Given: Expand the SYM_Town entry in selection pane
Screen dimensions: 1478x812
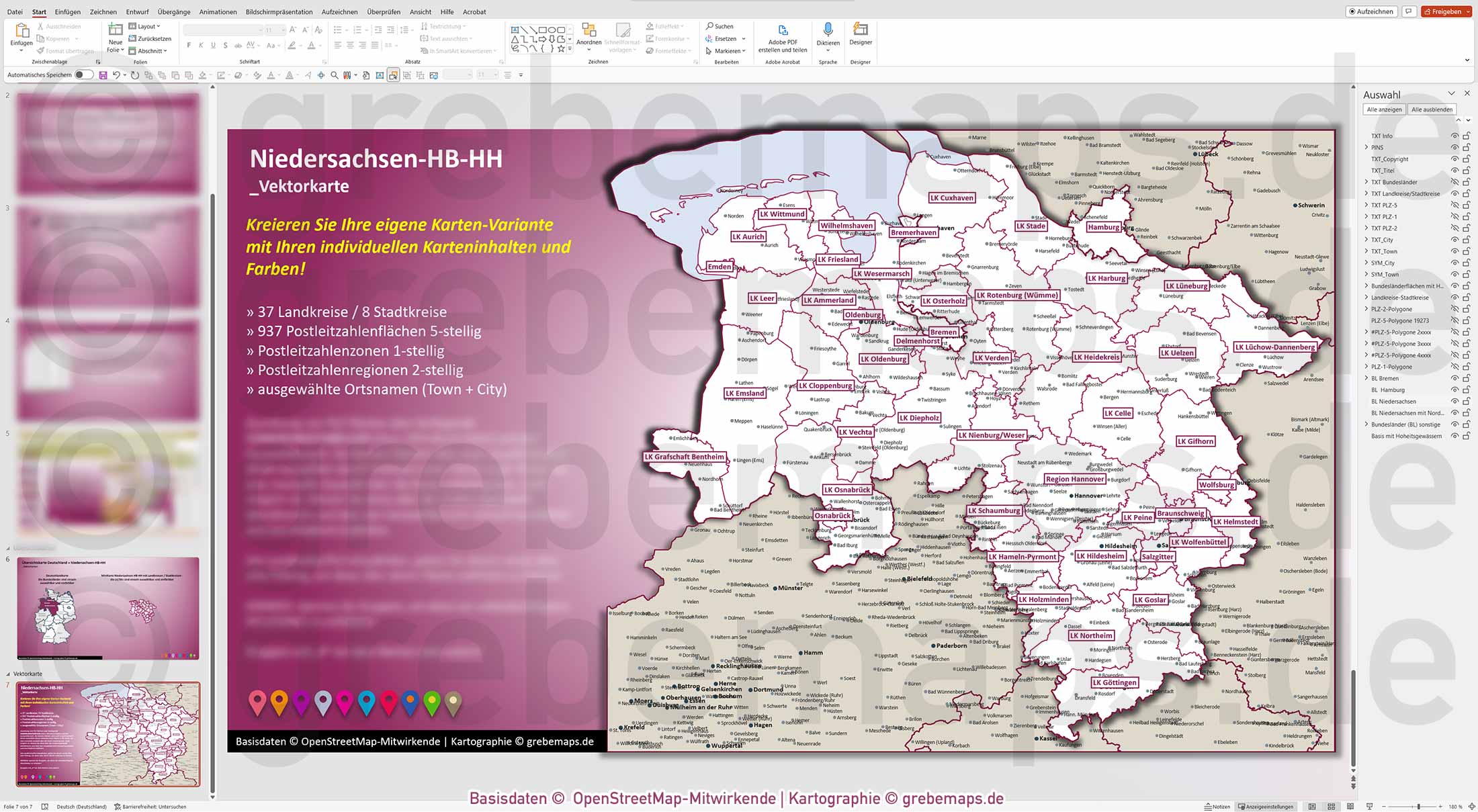Looking at the screenshot, I should coord(1366,274).
